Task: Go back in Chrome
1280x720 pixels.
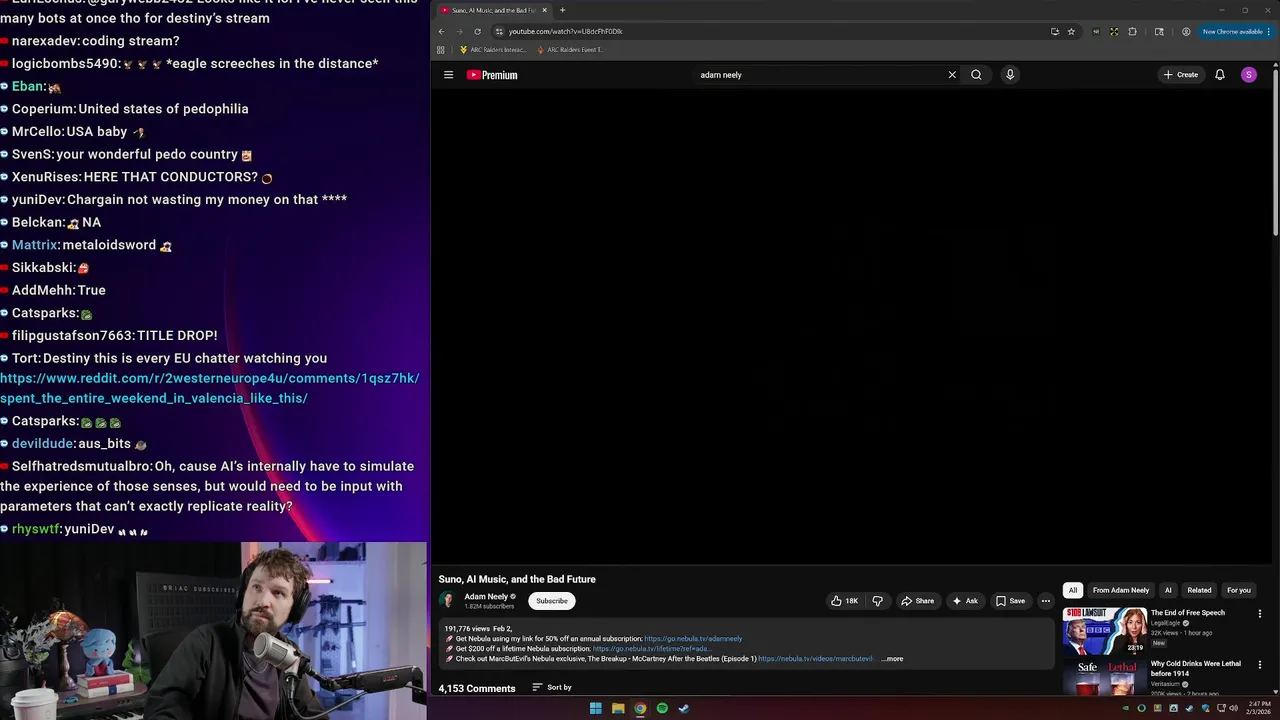Action: coord(441,31)
